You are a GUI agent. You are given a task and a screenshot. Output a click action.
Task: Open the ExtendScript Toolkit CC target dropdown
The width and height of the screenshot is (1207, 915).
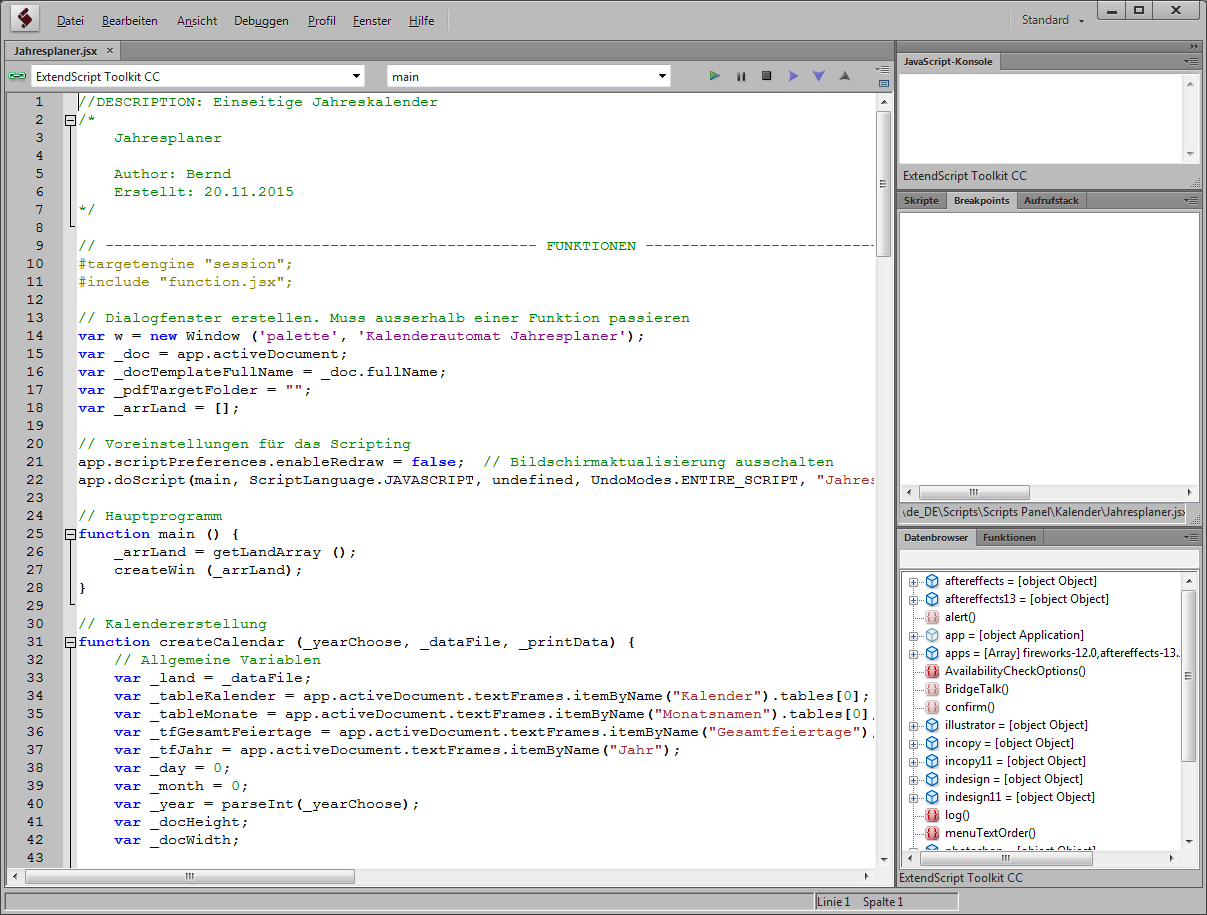click(x=357, y=76)
